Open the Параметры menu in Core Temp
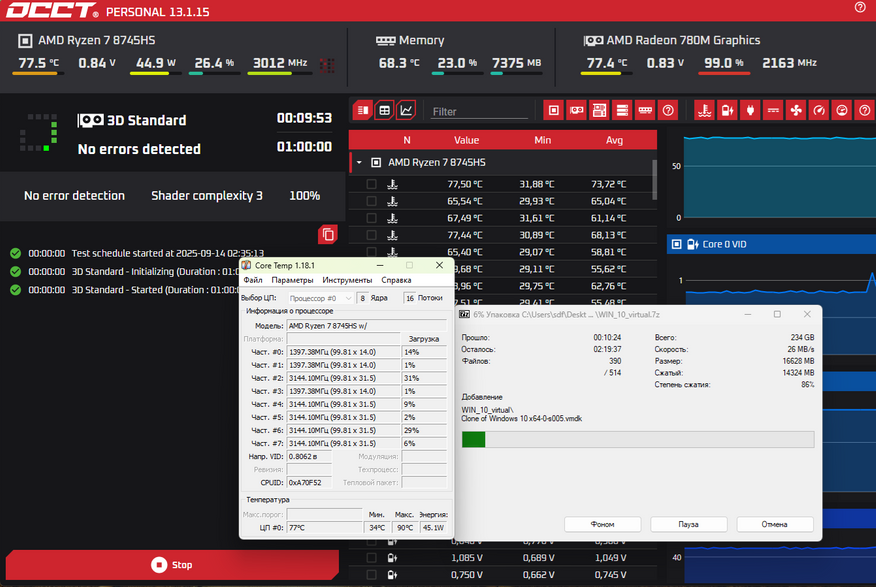876x587 pixels. click(292, 280)
